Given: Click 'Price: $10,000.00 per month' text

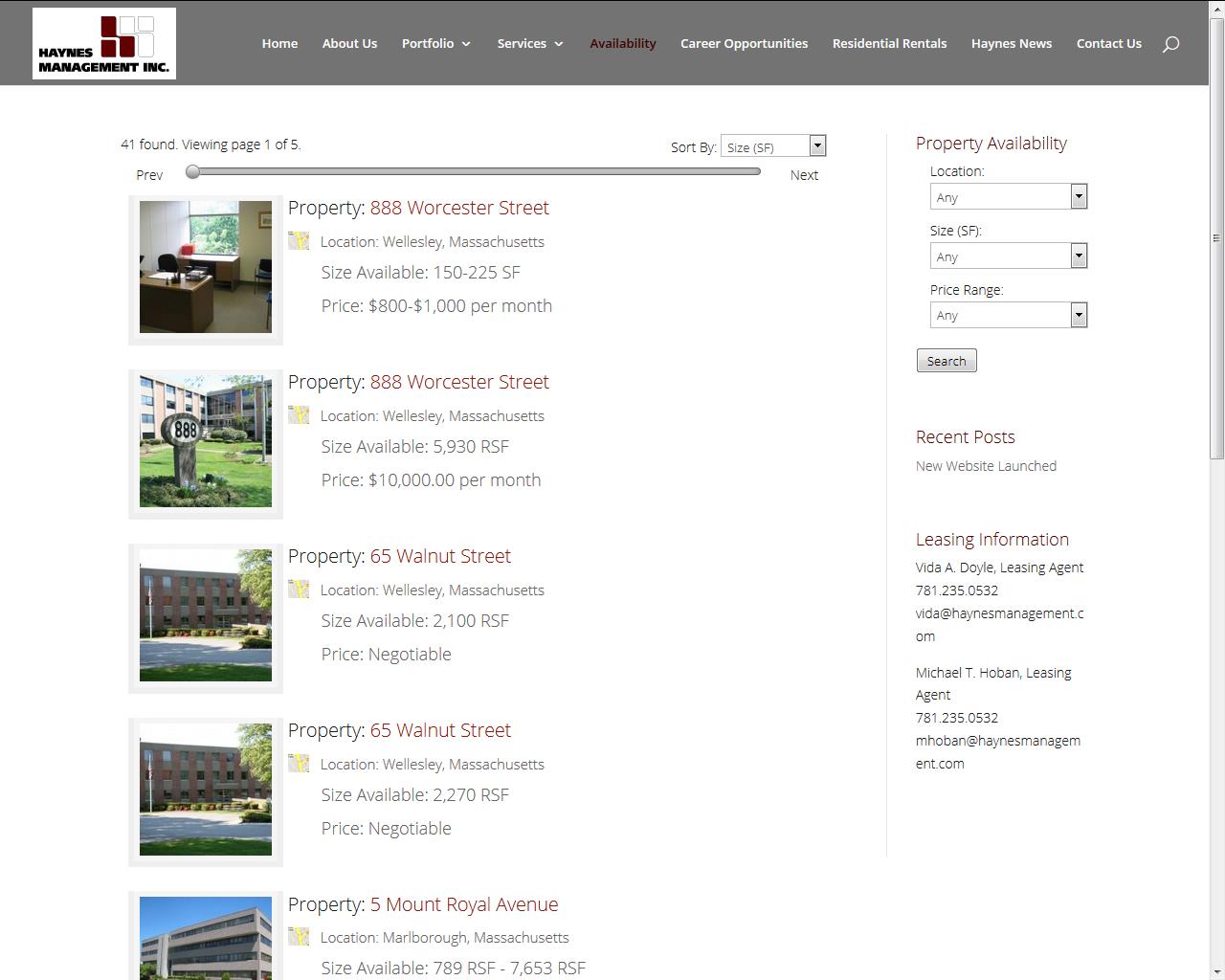Looking at the screenshot, I should [x=431, y=479].
